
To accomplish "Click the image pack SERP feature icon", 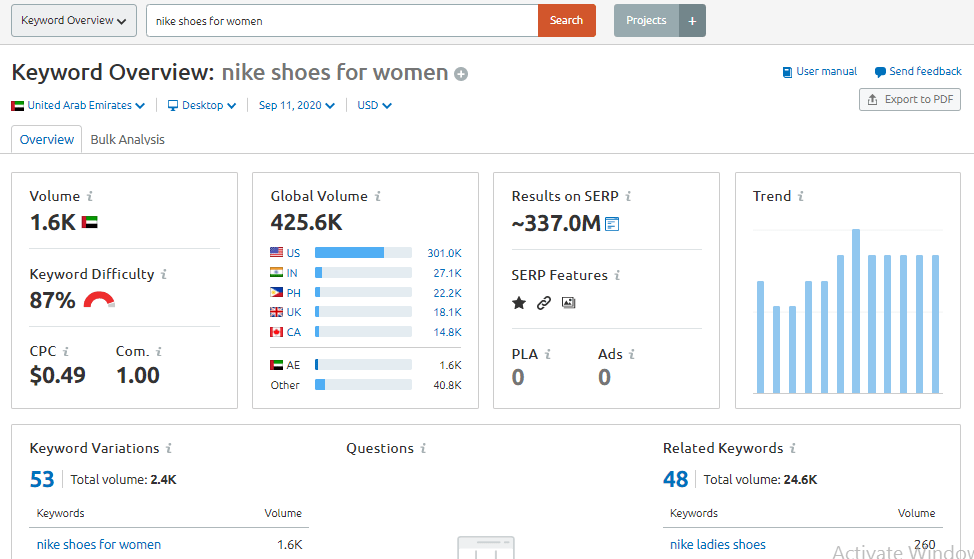I will coord(569,303).
